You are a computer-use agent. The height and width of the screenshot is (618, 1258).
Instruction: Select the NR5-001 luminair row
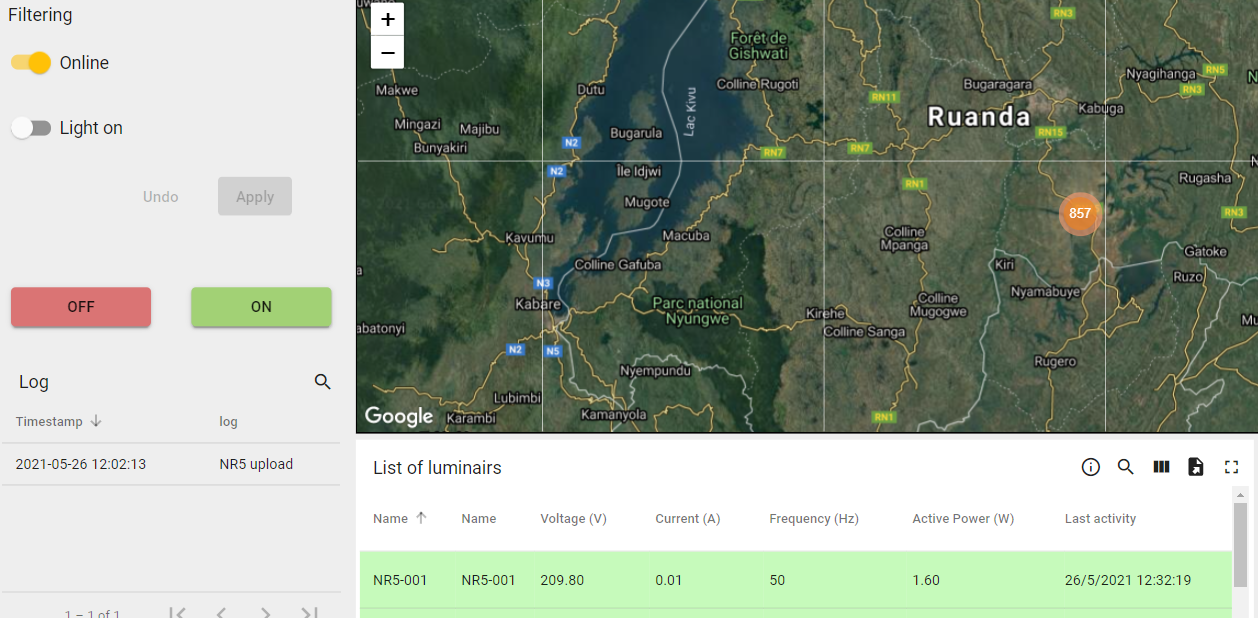point(795,580)
